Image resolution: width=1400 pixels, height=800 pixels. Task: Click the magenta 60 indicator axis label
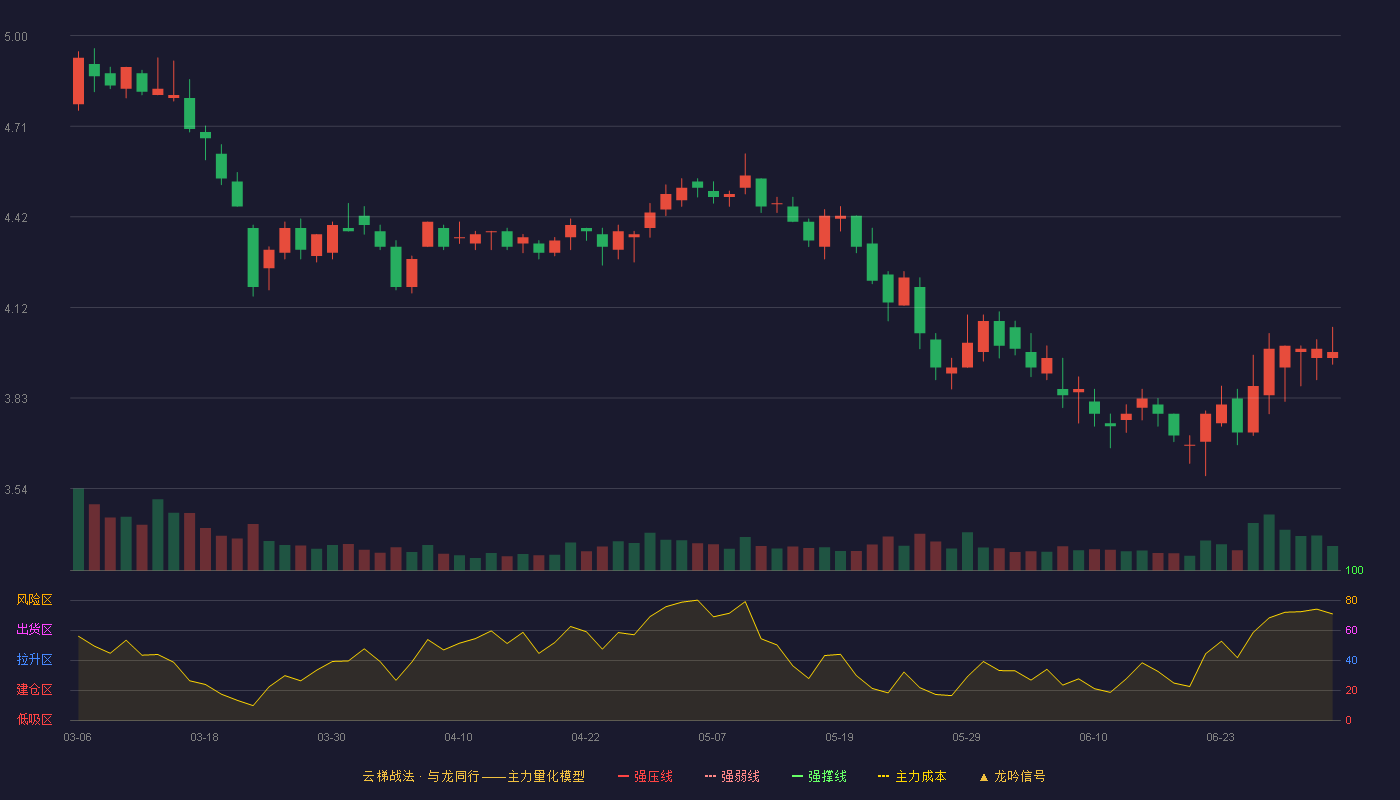1351,630
